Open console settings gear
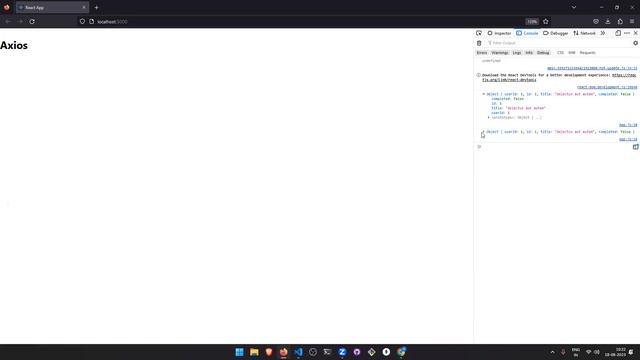 click(636, 43)
